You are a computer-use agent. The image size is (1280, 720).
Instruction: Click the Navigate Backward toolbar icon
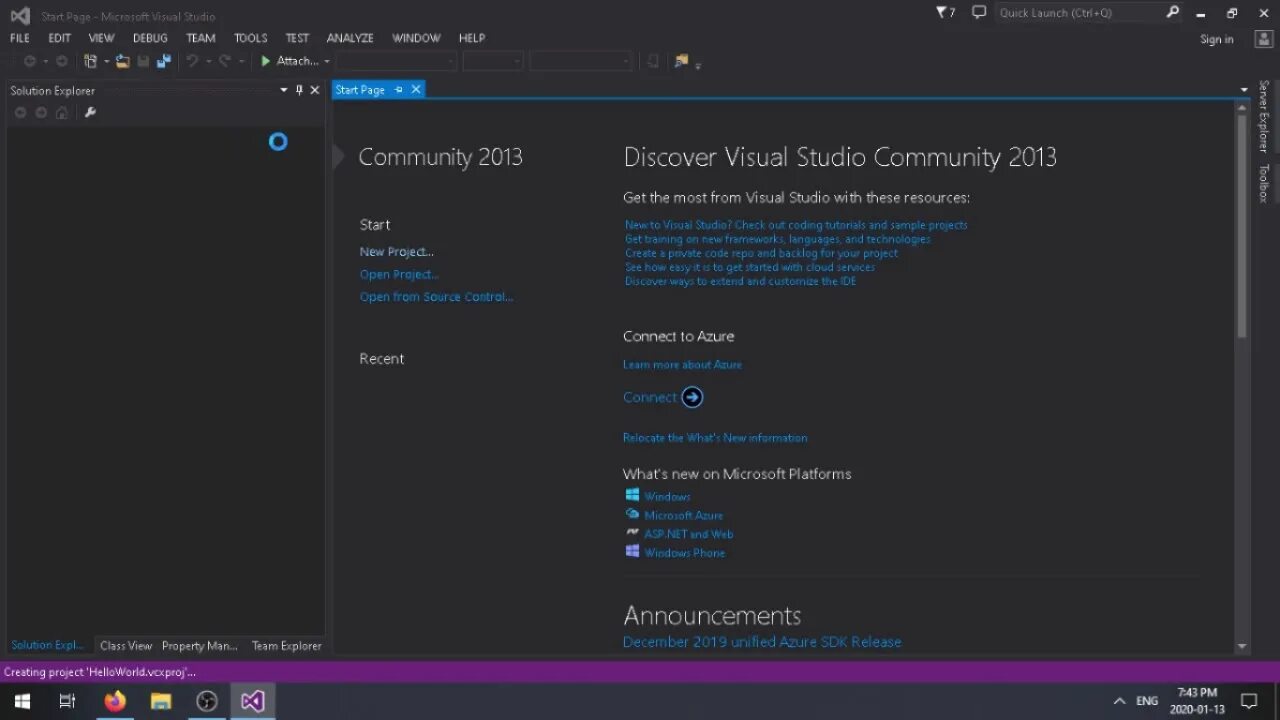[30, 61]
